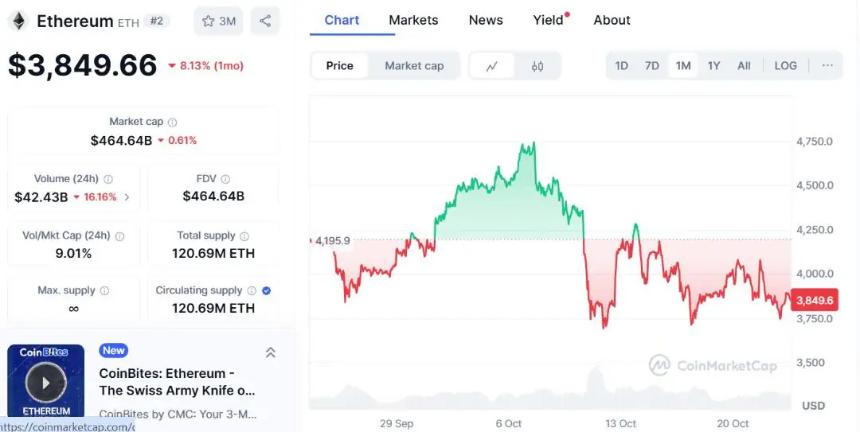Switch to candlestick chart icon
The height and width of the screenshot is (432, 860).
click(537, 66)
